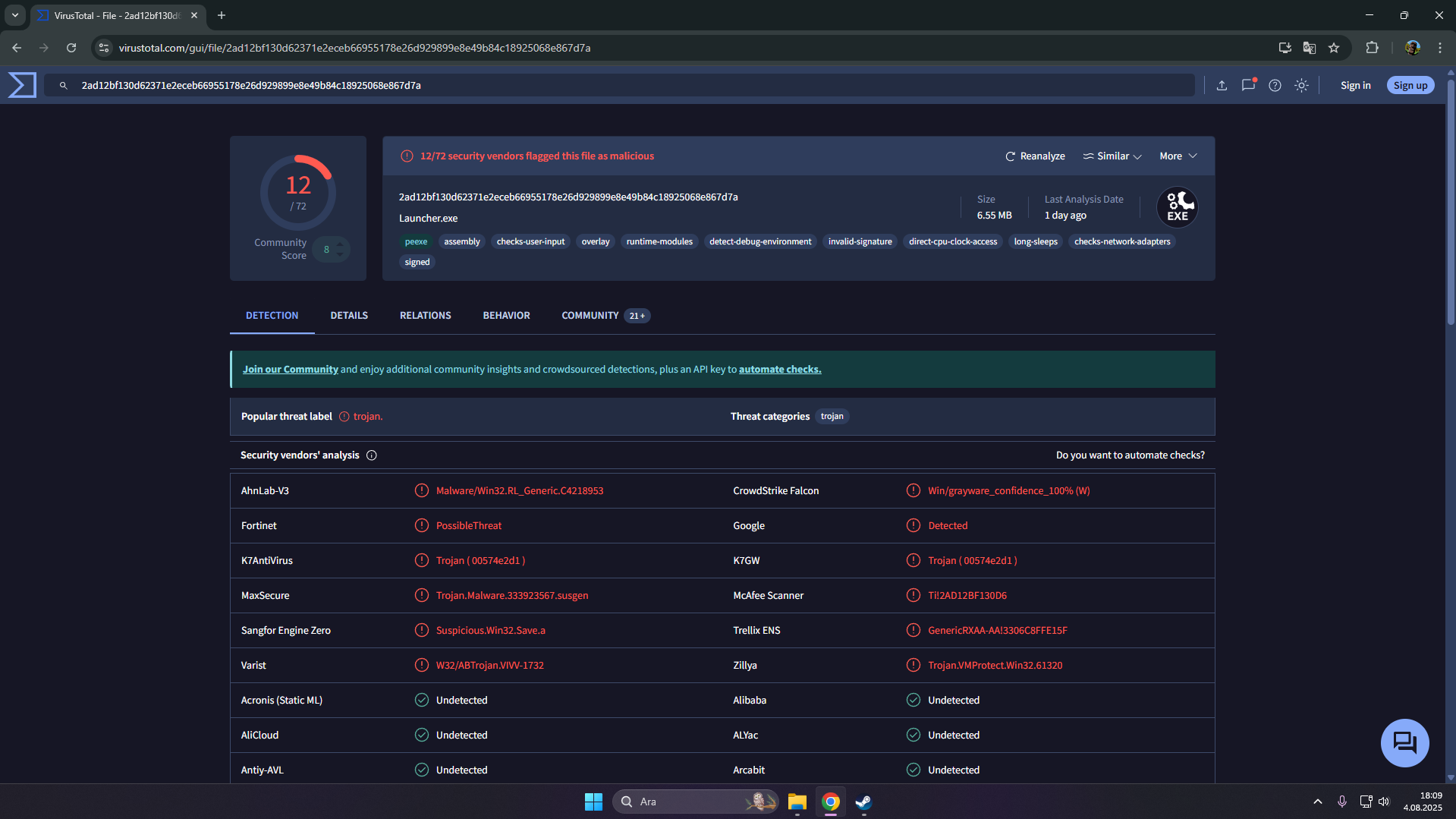
Task: Upvote the community score
Action: (340, 244)
